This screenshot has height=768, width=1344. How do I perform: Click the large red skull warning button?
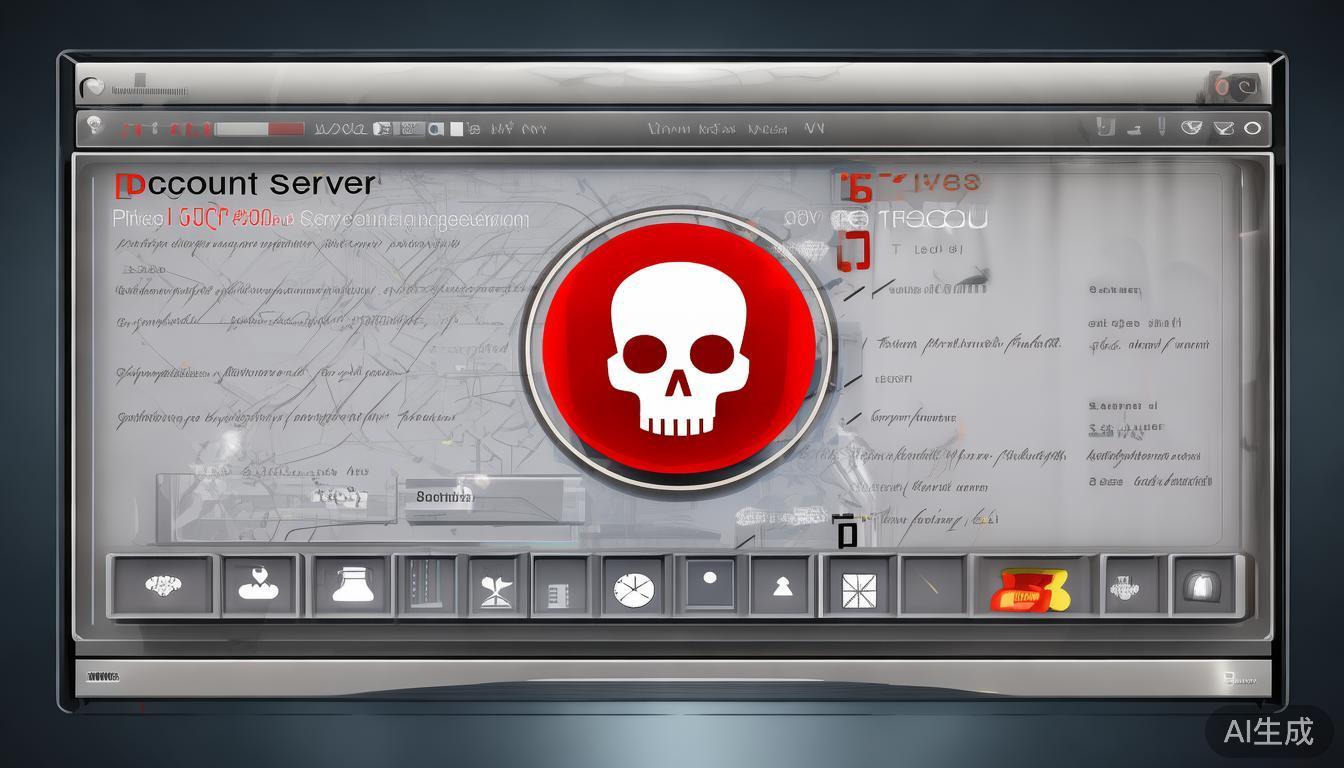pos(678,349)
